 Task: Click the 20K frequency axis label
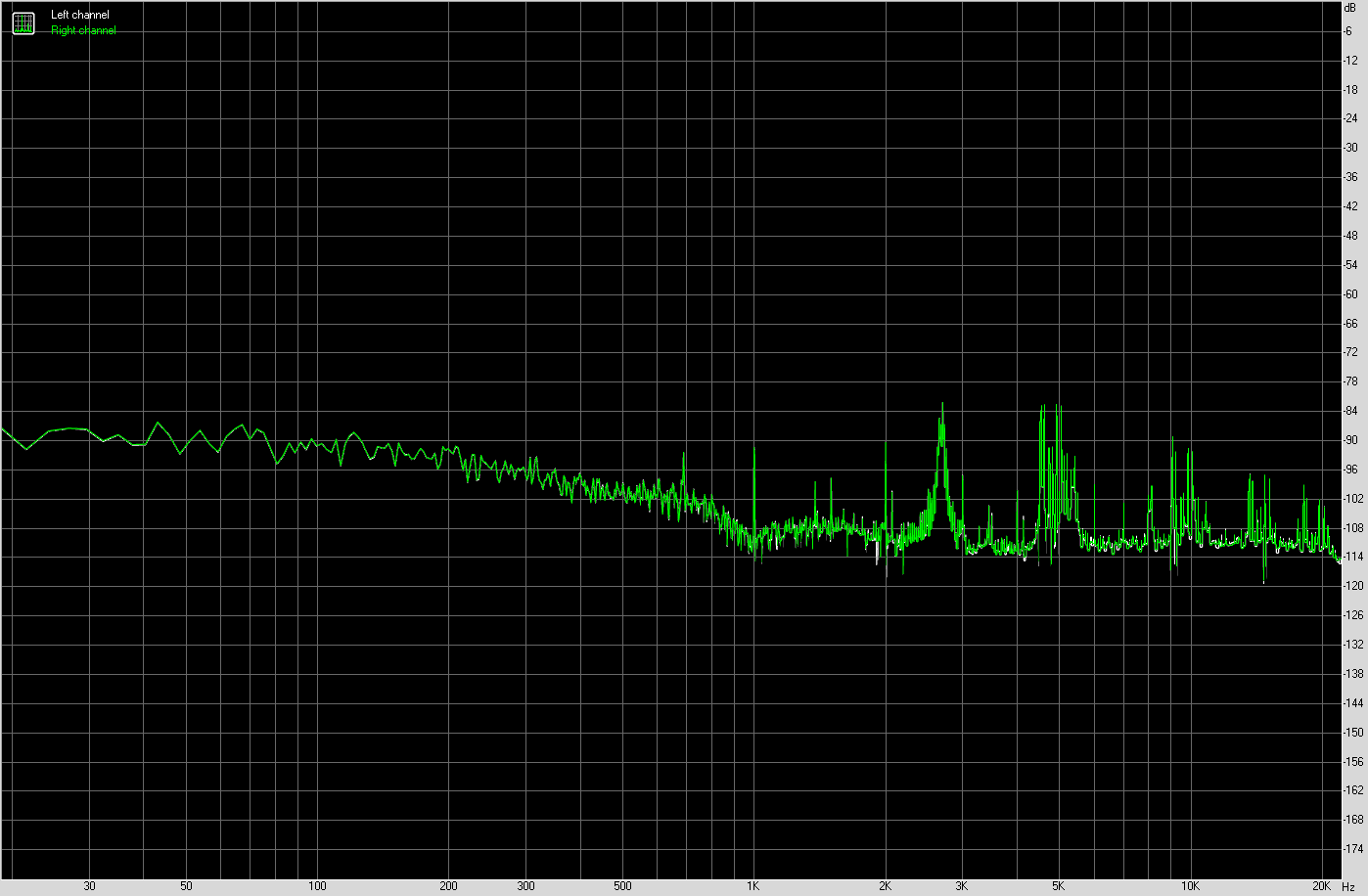[x=1321, y=886]
